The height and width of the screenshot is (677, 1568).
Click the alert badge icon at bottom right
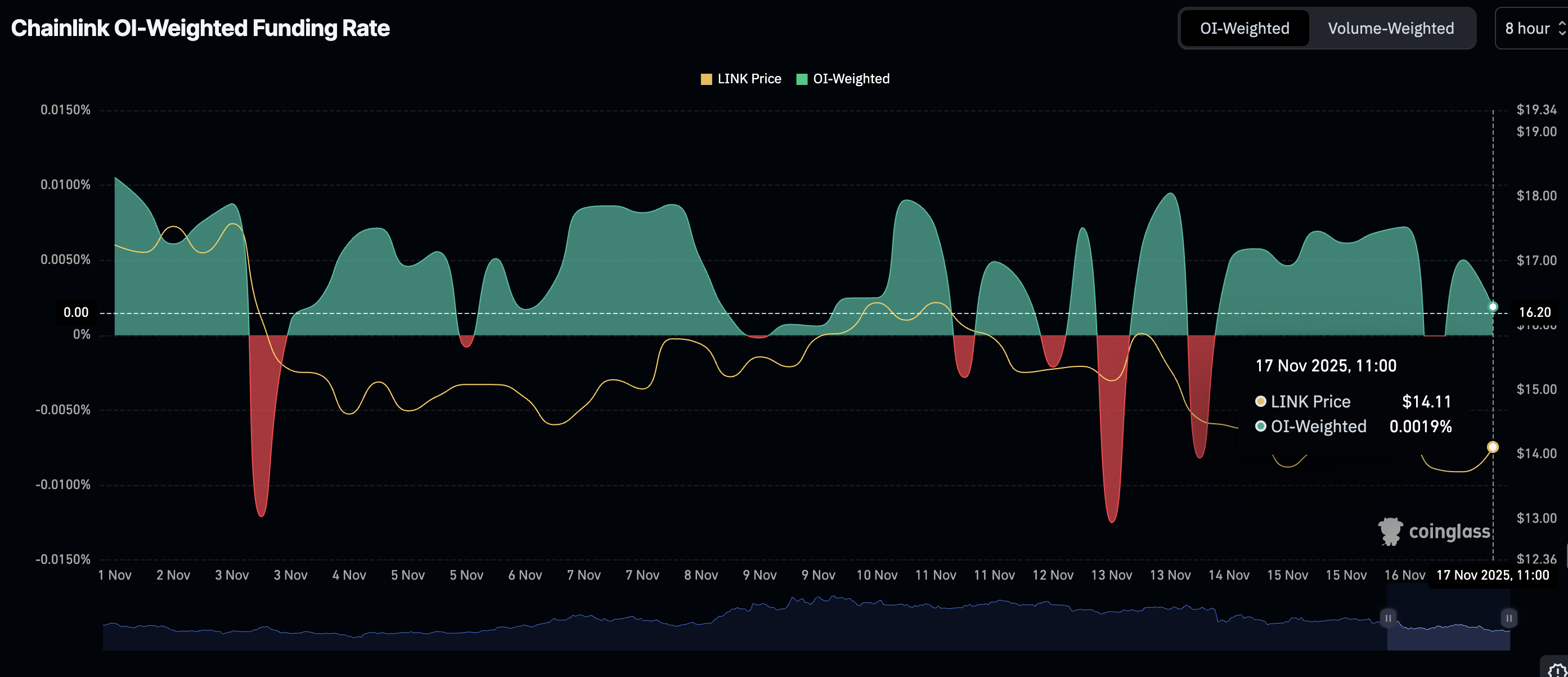coord(1558,669)
